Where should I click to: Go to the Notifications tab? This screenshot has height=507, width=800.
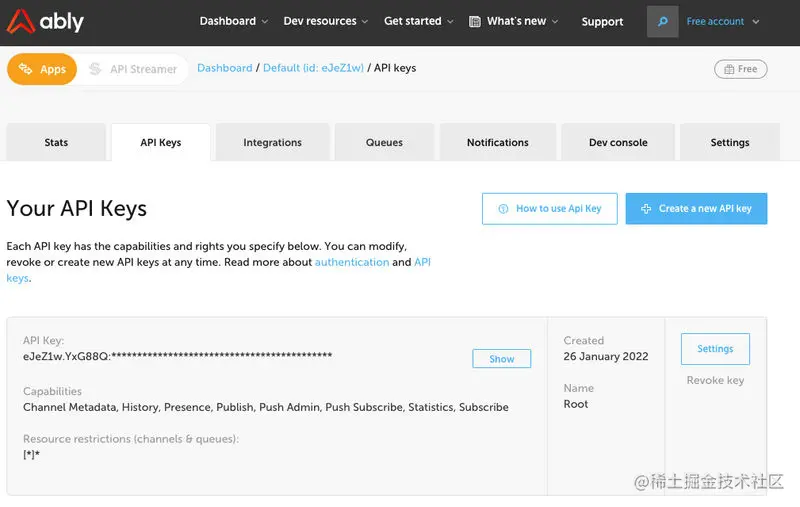497,142
